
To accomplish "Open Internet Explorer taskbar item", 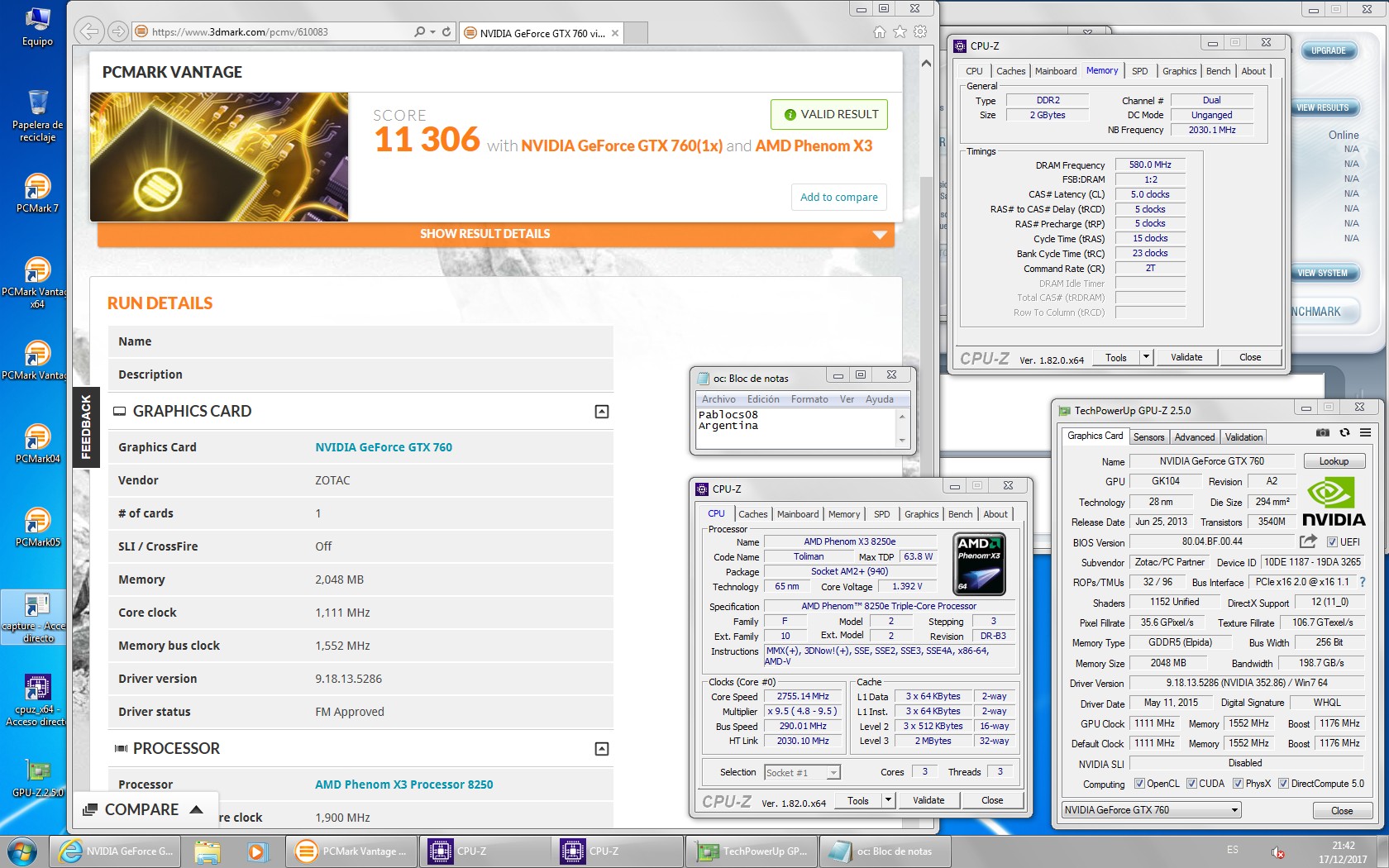I will [x=116, y=851].
